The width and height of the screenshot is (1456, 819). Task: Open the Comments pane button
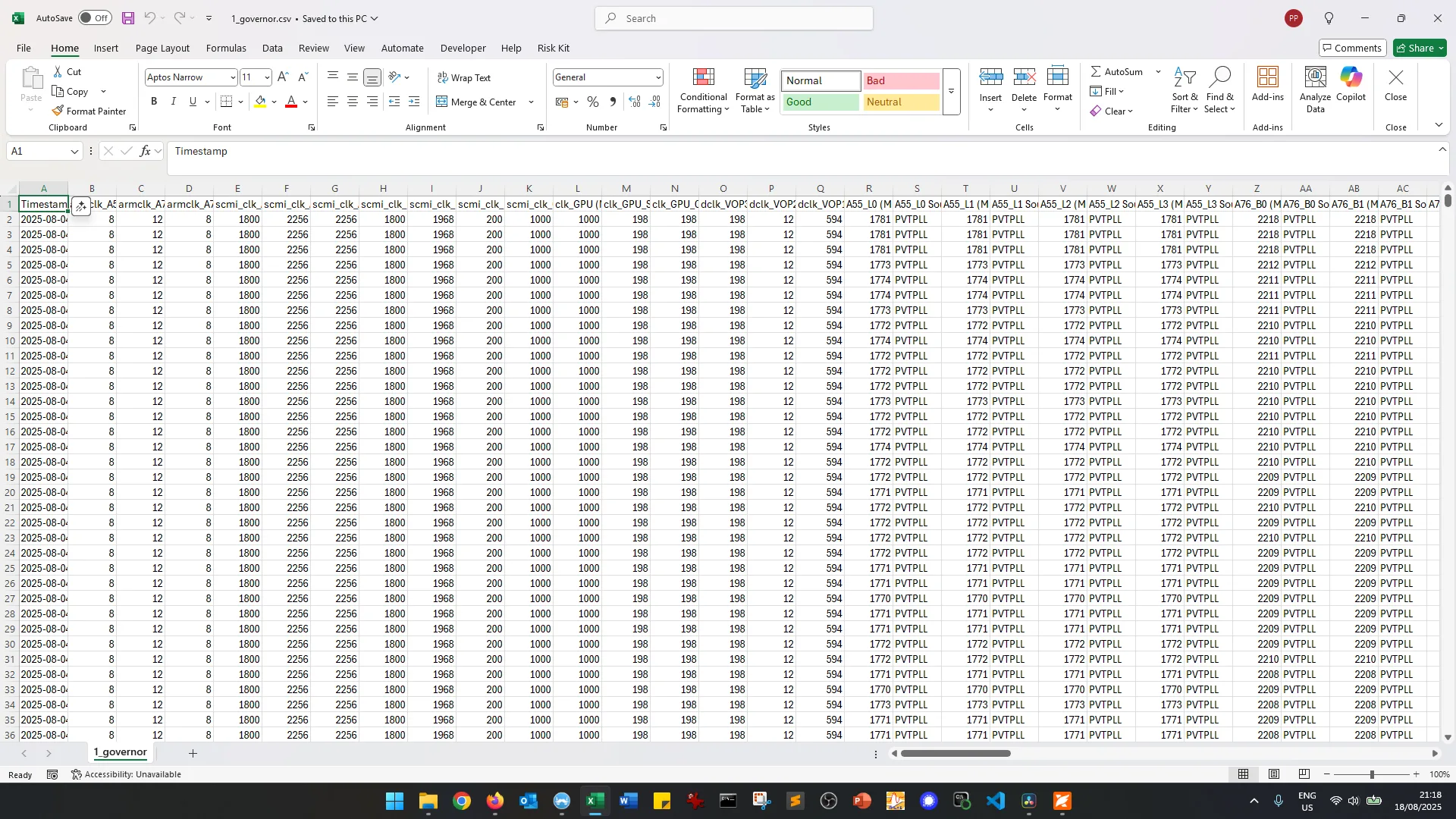tap(1352, 48)
